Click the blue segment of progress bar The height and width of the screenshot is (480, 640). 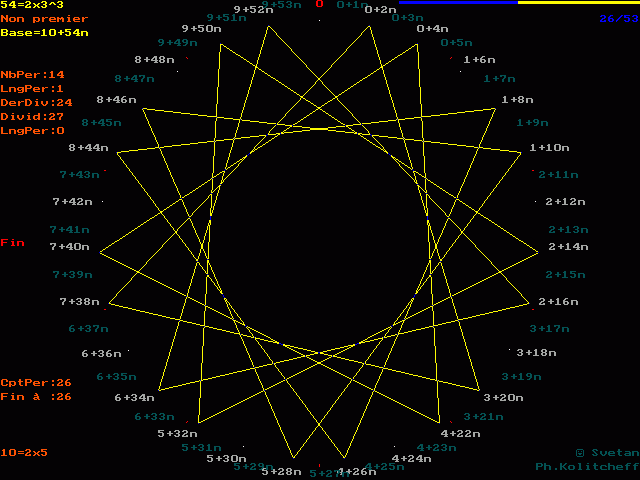458,3
